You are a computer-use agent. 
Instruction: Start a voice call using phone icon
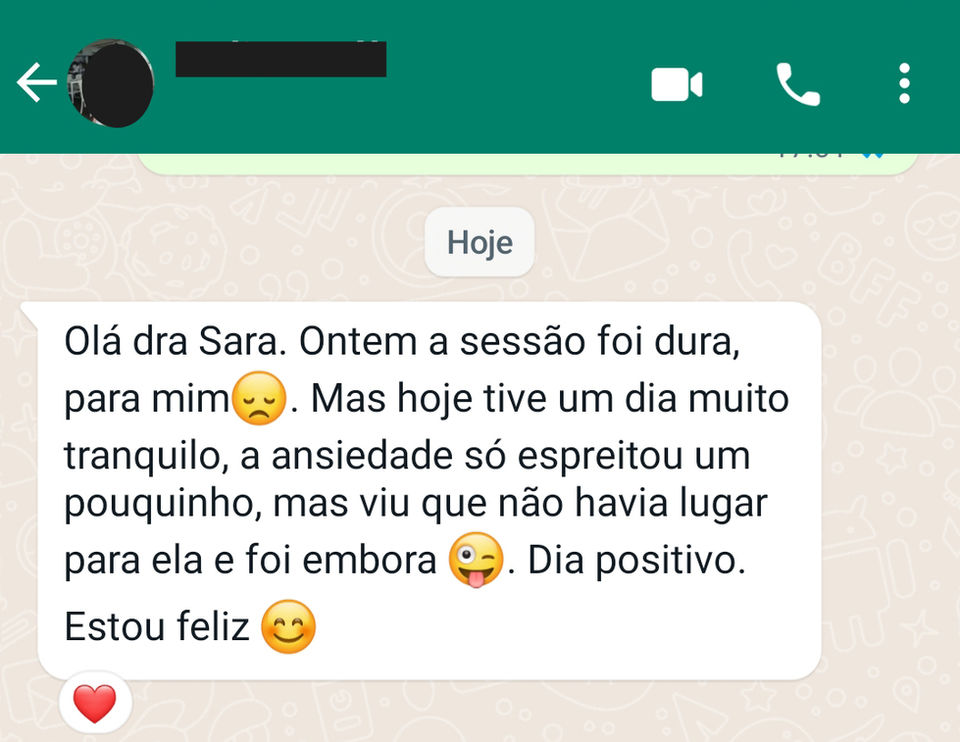(798, 84)
